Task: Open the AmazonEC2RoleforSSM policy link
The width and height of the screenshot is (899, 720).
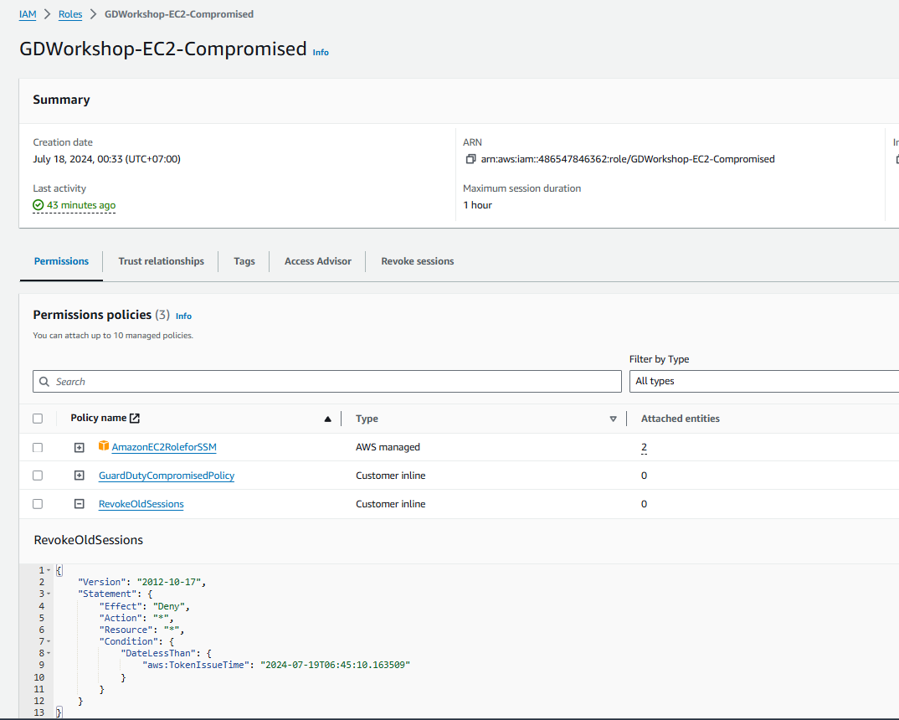Action: click(x=164, y=447)
